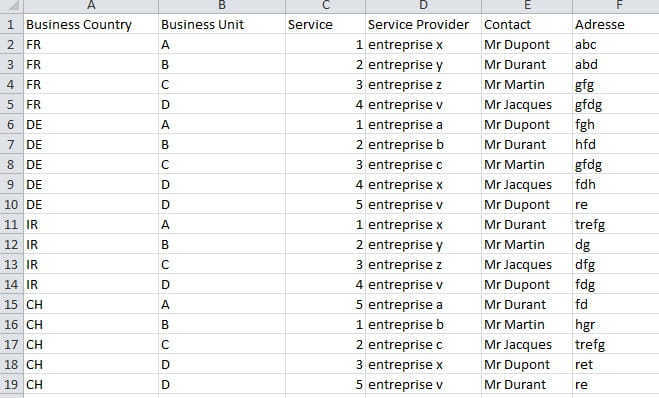The width and height of the screenshot is (659, 398).
Task: Click the trefg cell in row 11
Action: tap(616, 224)
